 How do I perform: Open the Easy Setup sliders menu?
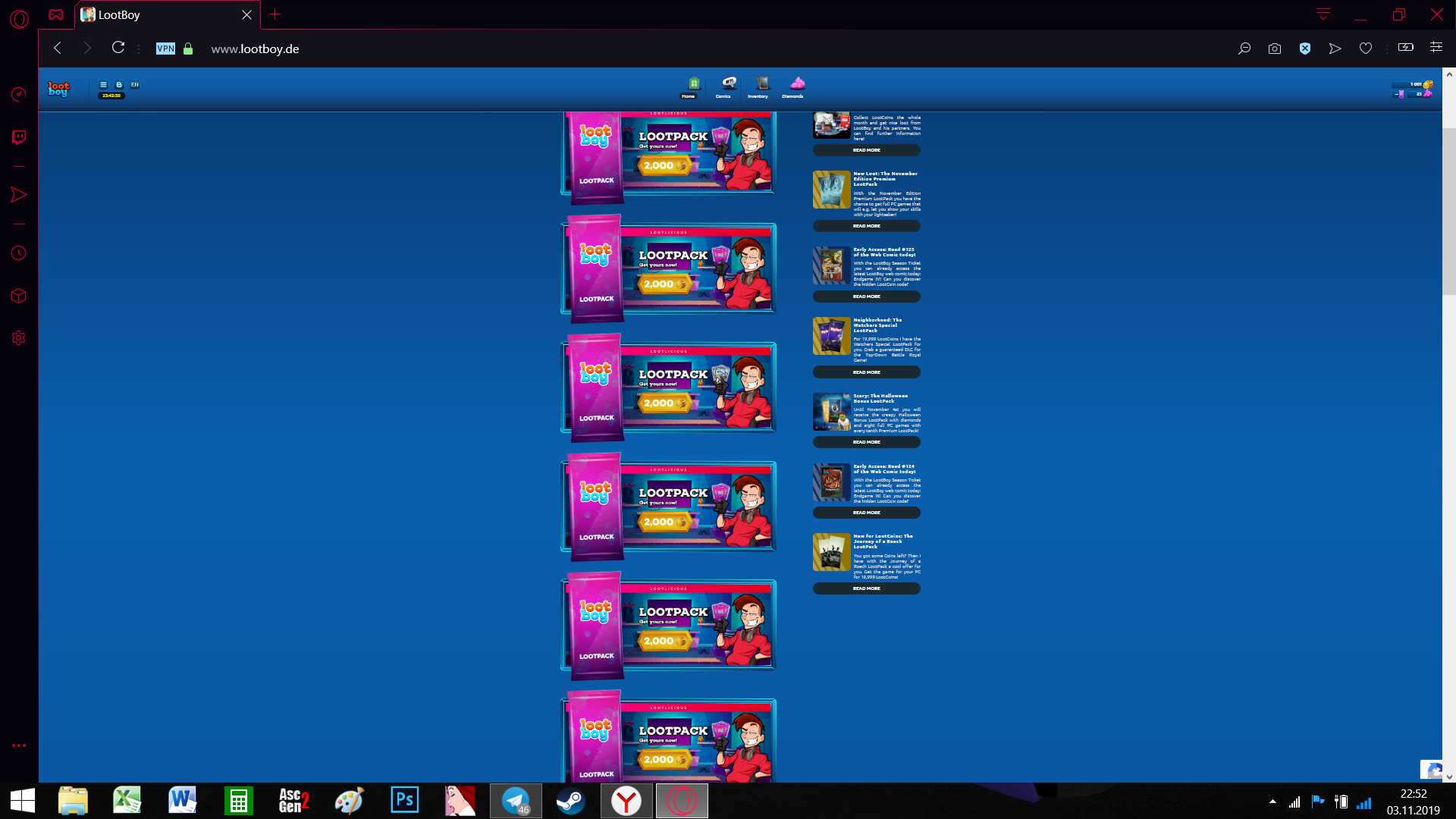click(1436, 47)
